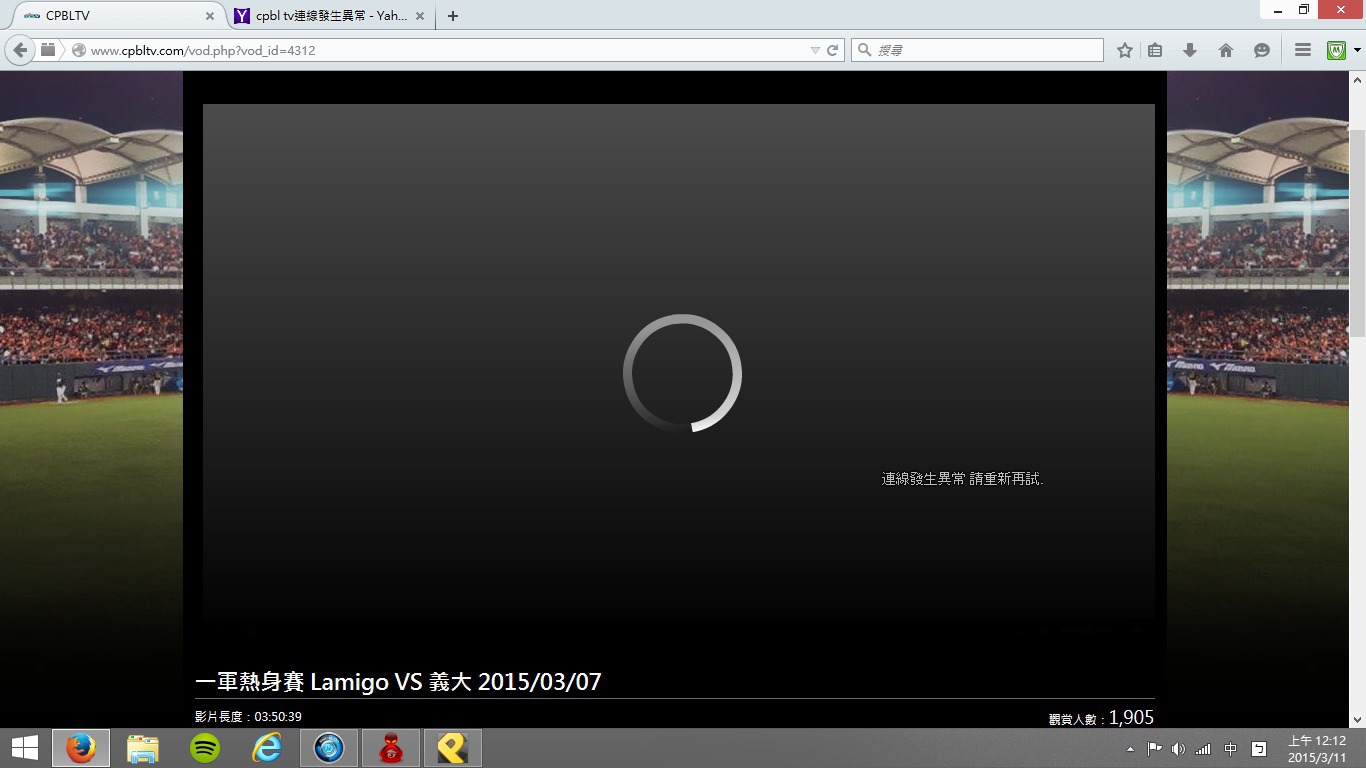The image size is (1366, 768).
Task: Launch Spotify from the taskbar
Action: pos(205,748)
